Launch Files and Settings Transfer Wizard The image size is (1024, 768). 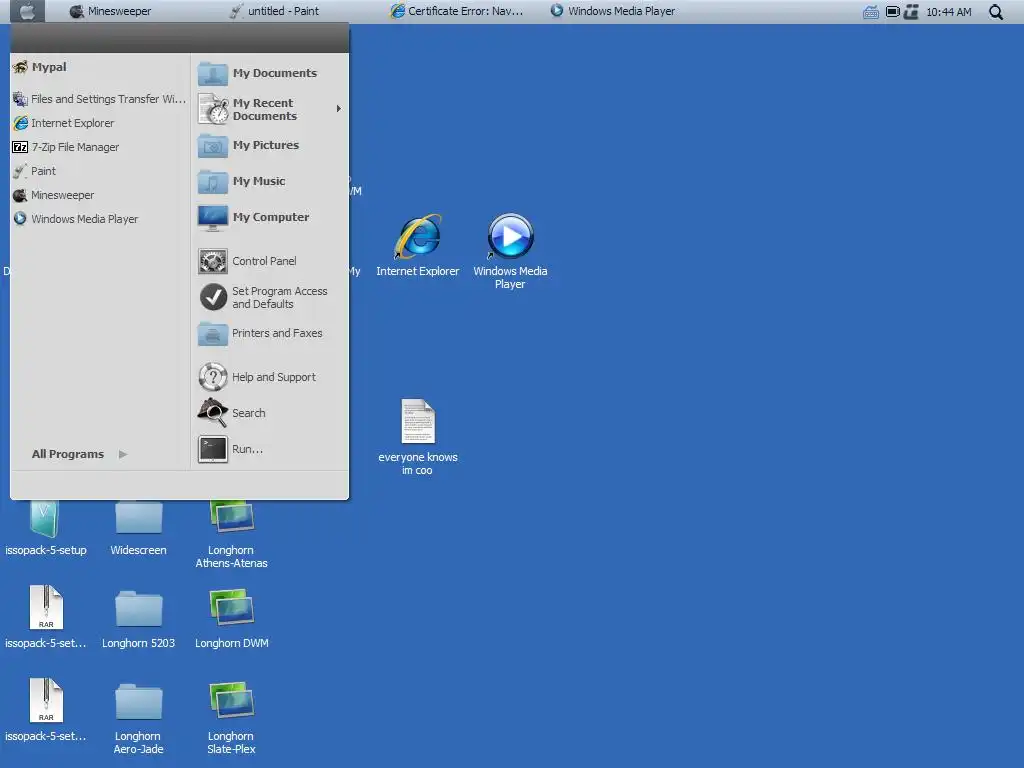99,99
